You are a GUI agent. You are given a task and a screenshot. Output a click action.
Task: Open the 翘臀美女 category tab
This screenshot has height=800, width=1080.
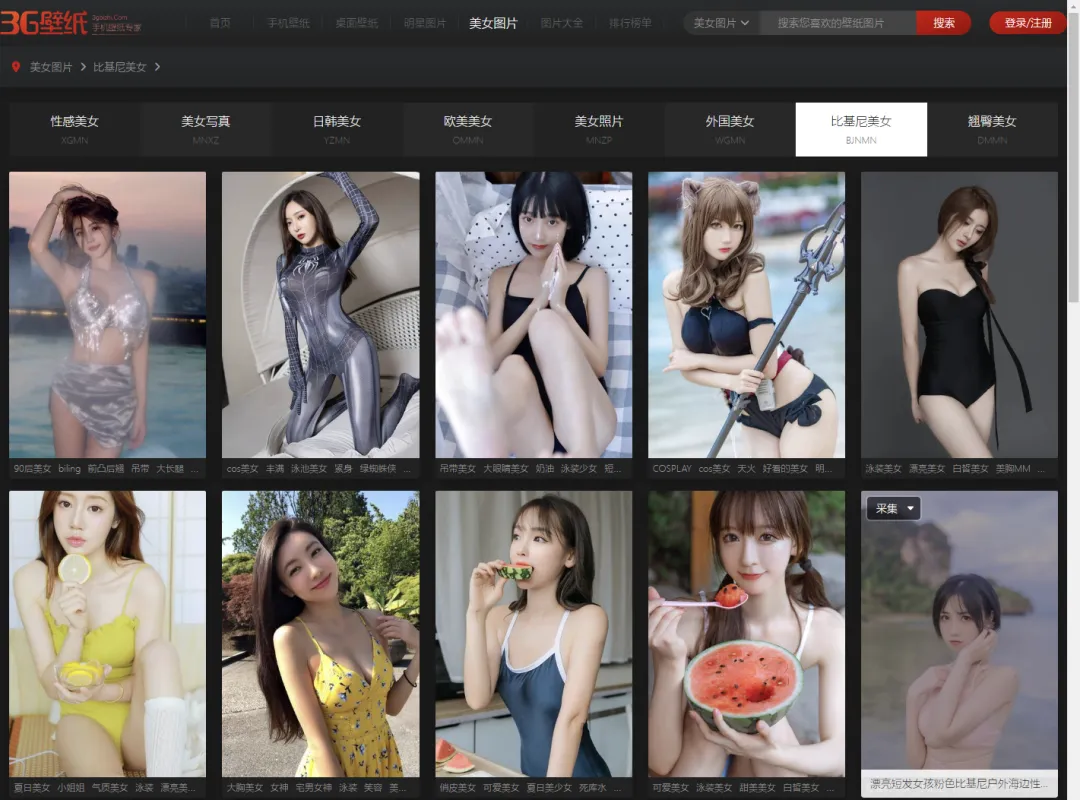[x=992, y=128]
